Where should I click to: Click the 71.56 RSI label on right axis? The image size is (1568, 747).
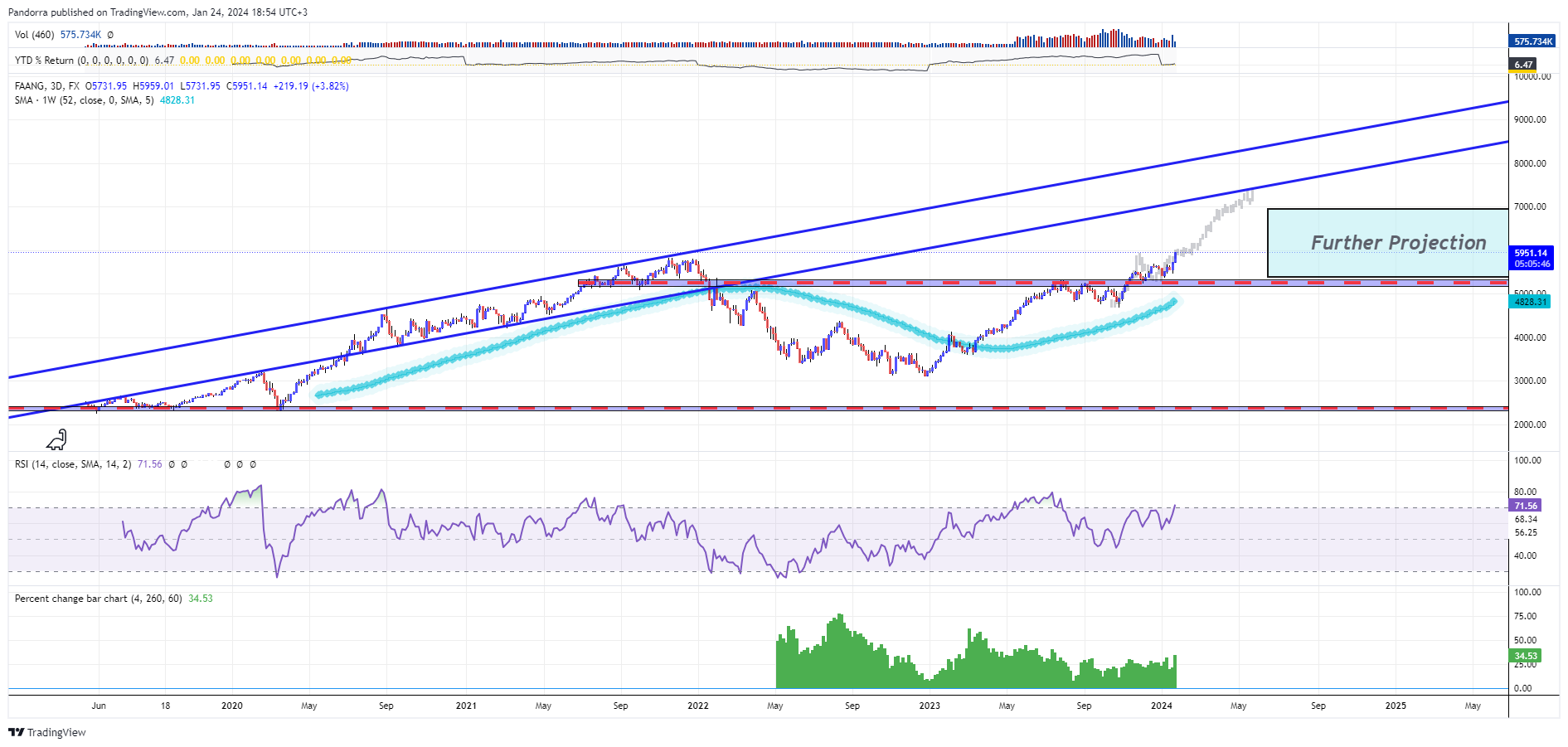tap(1525, 506)
